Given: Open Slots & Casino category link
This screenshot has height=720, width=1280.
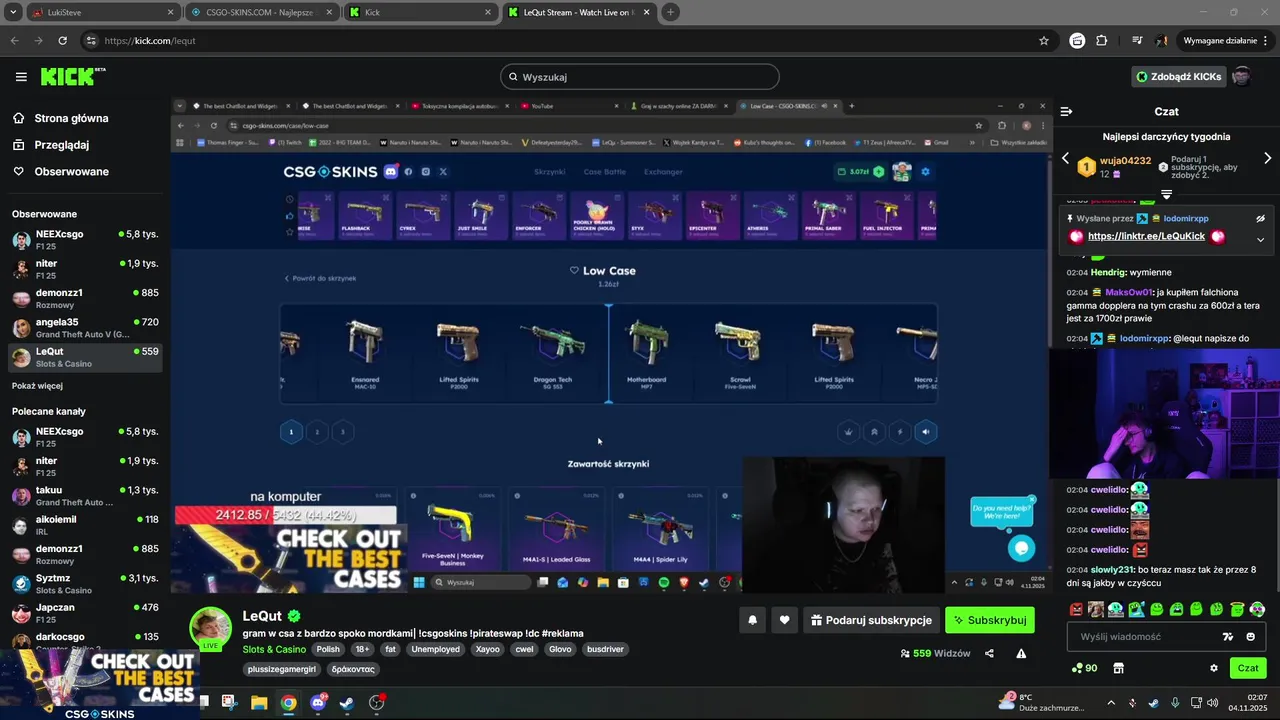Looking at the screenshot, I should 274,649.
